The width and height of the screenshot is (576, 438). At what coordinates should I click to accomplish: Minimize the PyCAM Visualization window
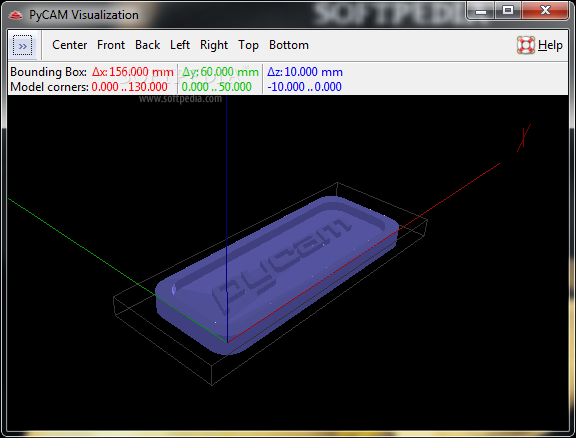tap(480, 11)
